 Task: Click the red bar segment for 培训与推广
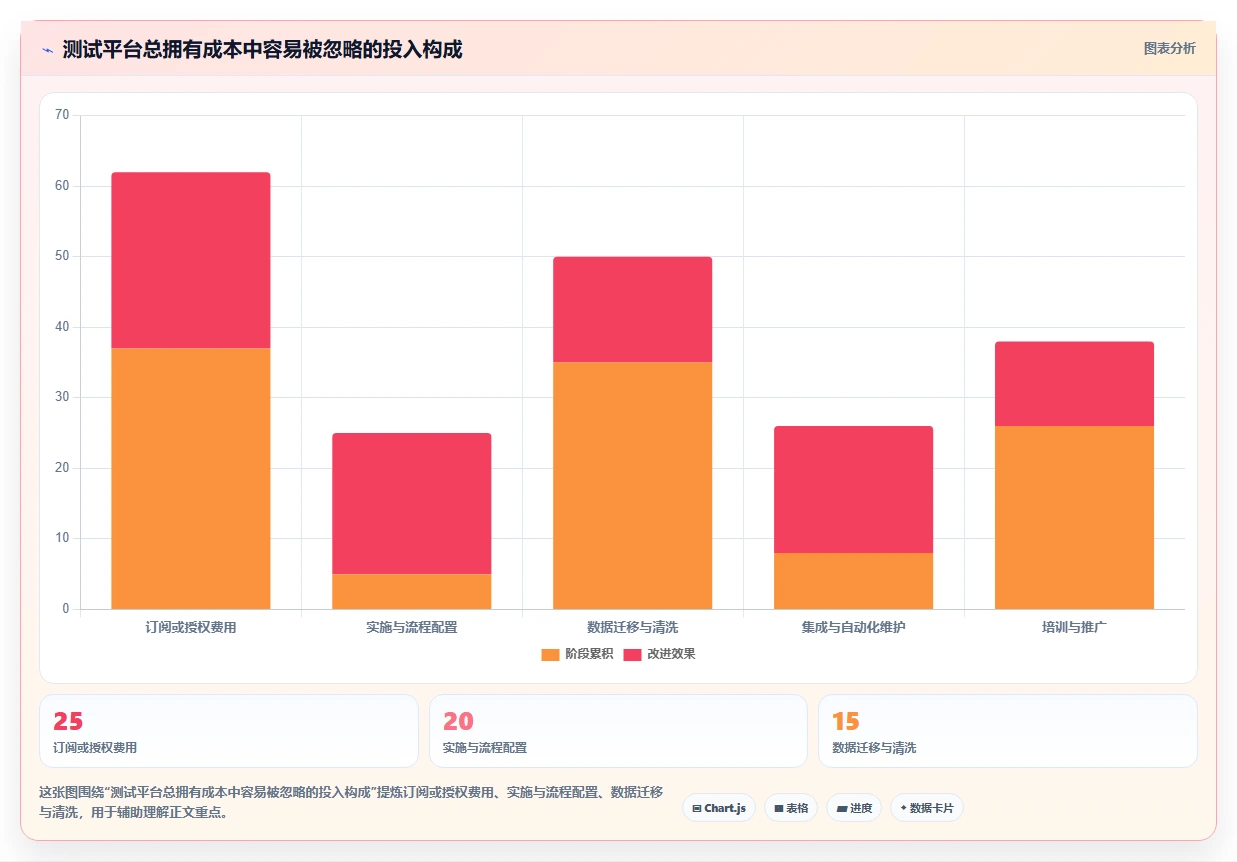pos(1074,384)
